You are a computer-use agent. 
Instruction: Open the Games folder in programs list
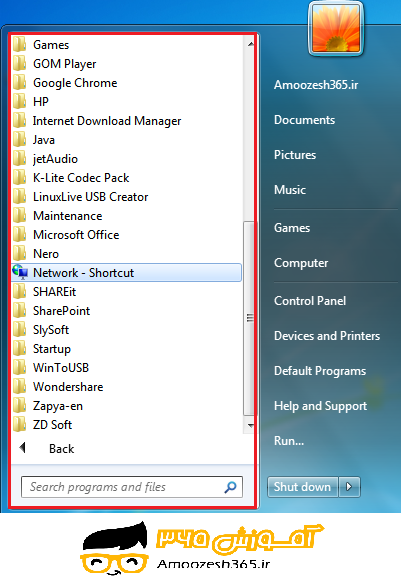[x=126, y=45]
